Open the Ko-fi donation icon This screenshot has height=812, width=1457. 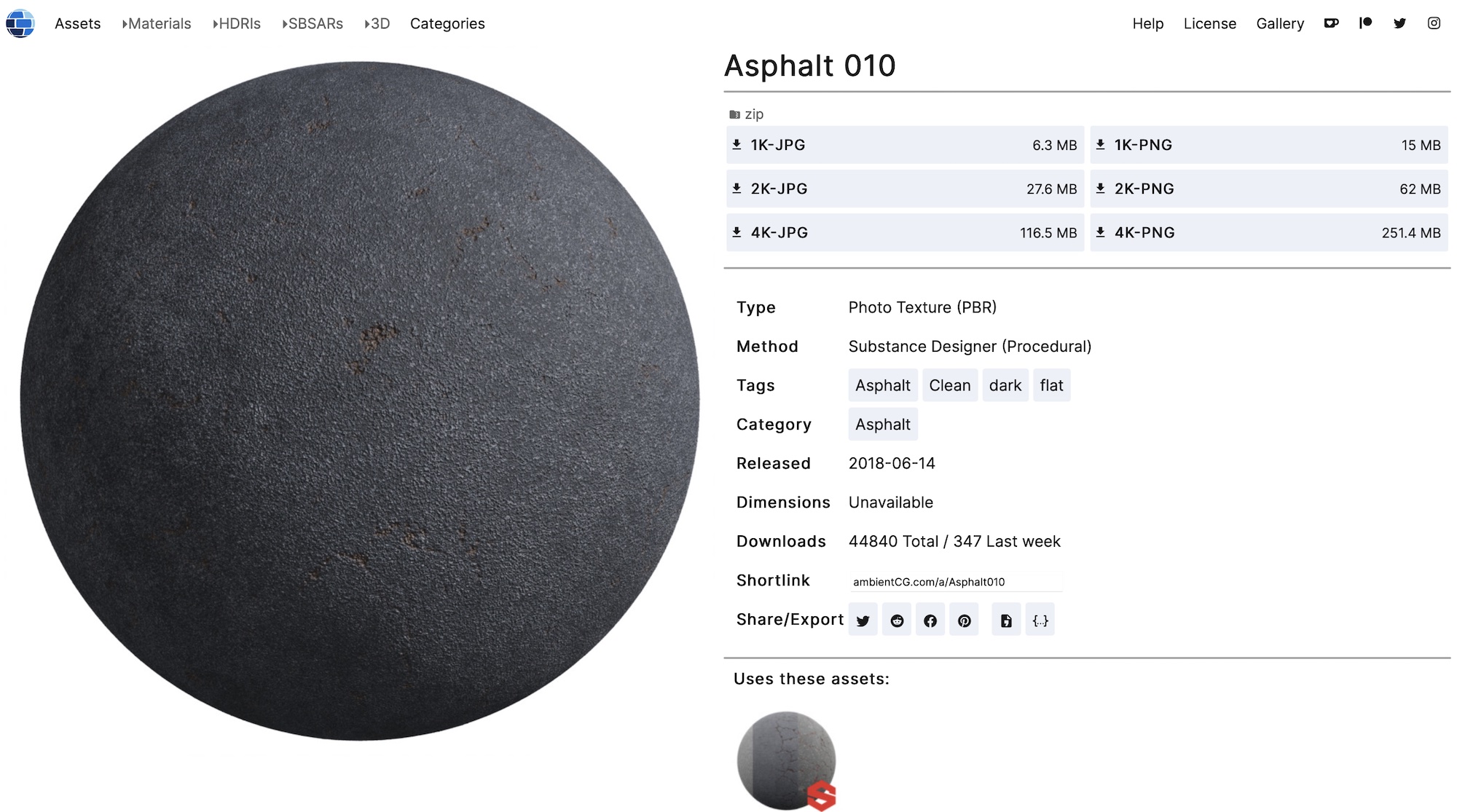pos(1331,23)
